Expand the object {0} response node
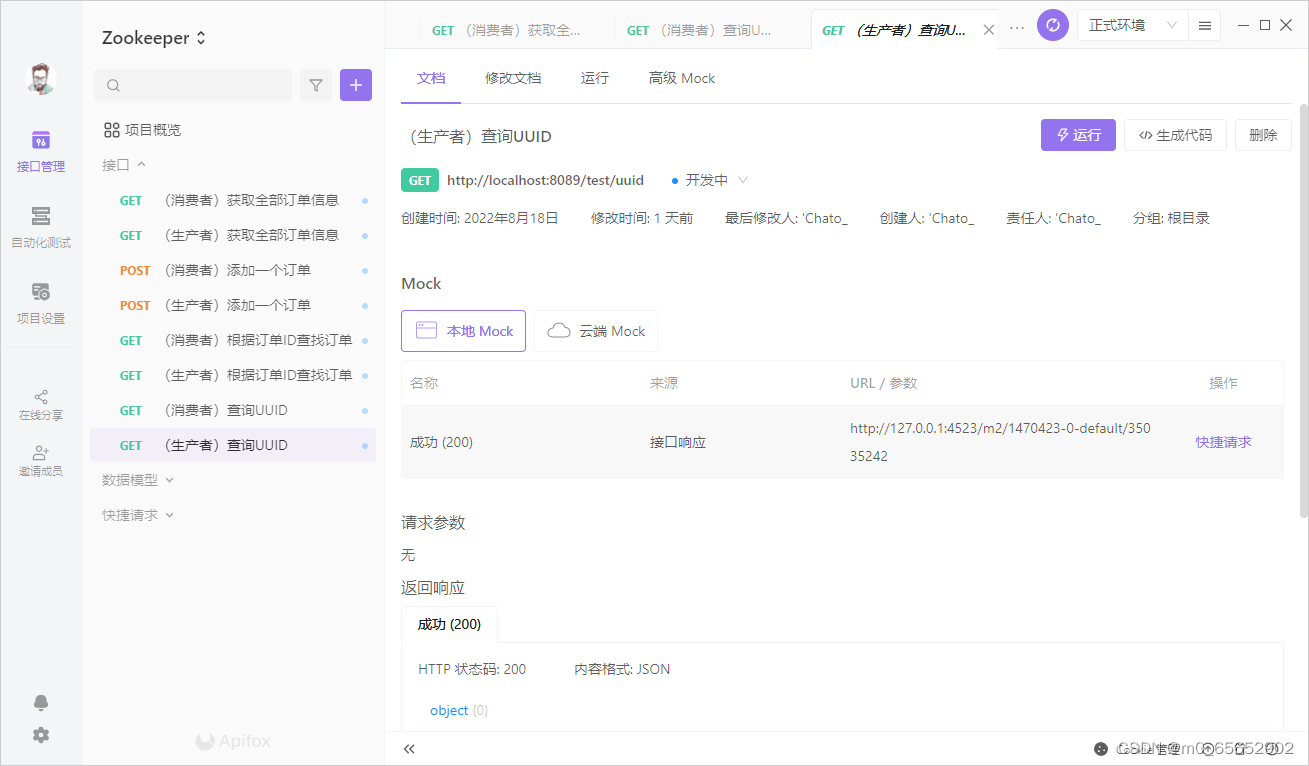The width and height of the screenshot is (1309, 766). pyautogui.click(x=459, y=710)
